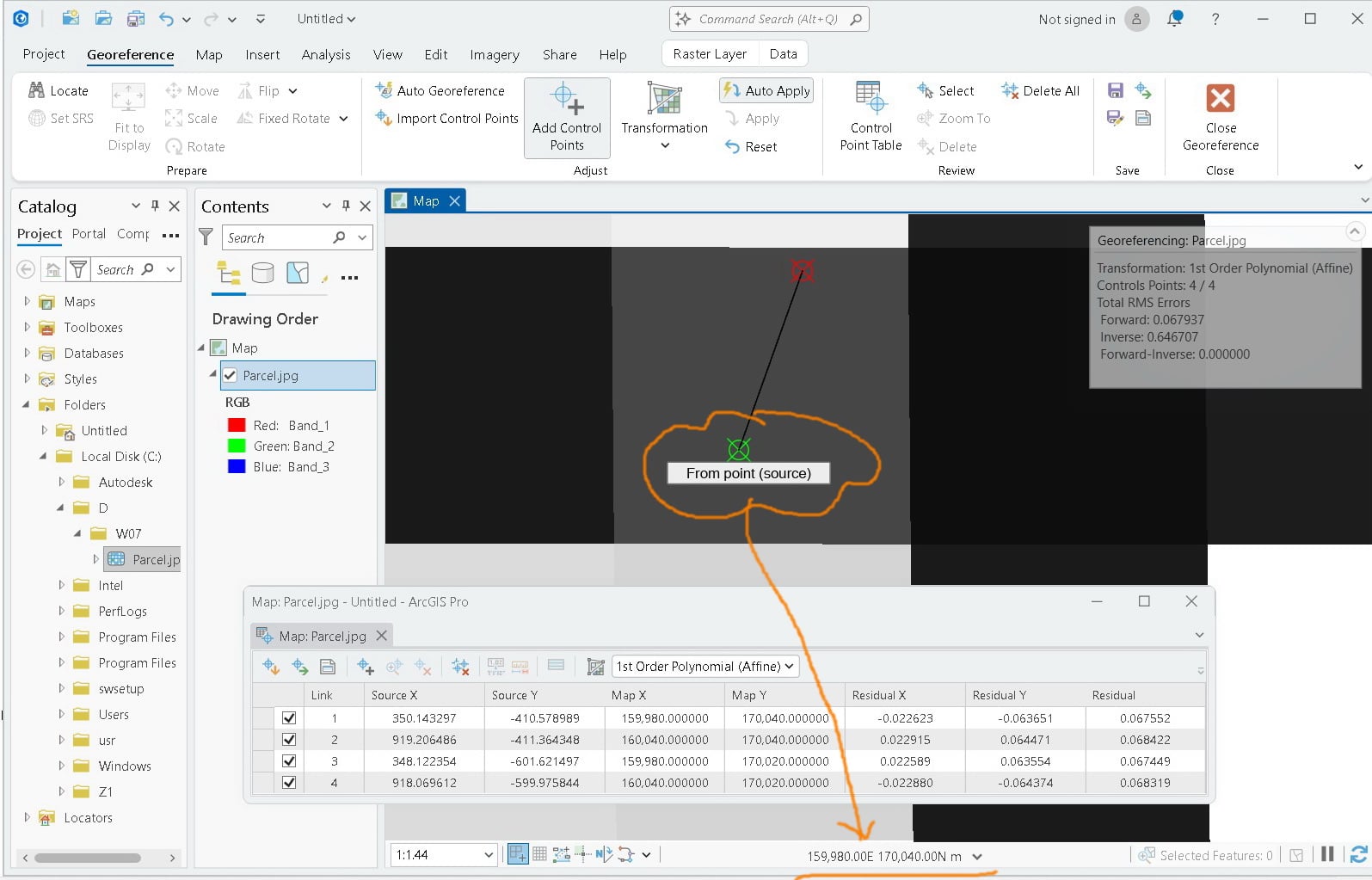Activate the Add Control Points tool
1372x880 pixels.
point(567,118)
